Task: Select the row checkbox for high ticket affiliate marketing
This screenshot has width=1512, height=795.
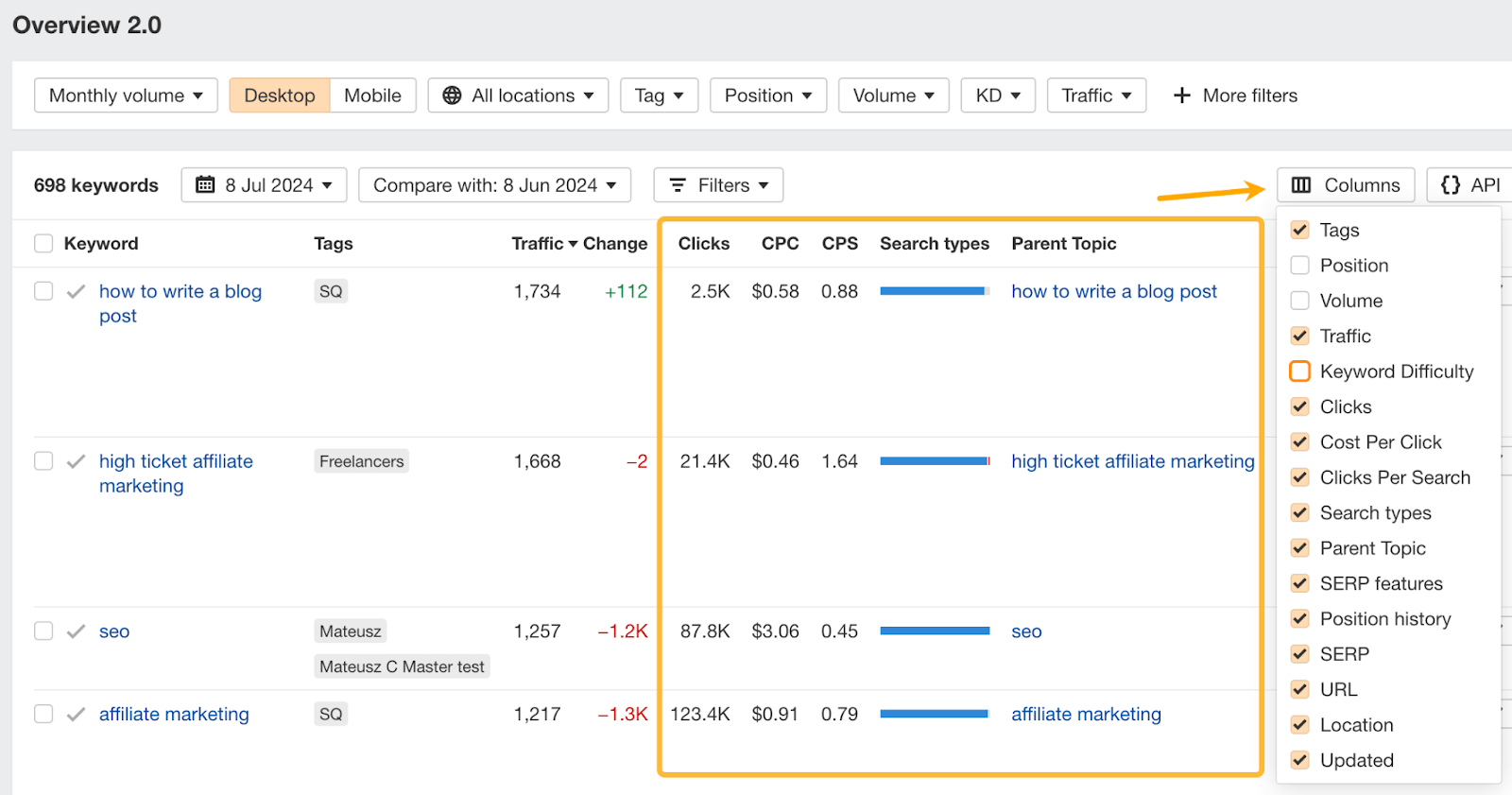Action: click(x=43, y=461)
